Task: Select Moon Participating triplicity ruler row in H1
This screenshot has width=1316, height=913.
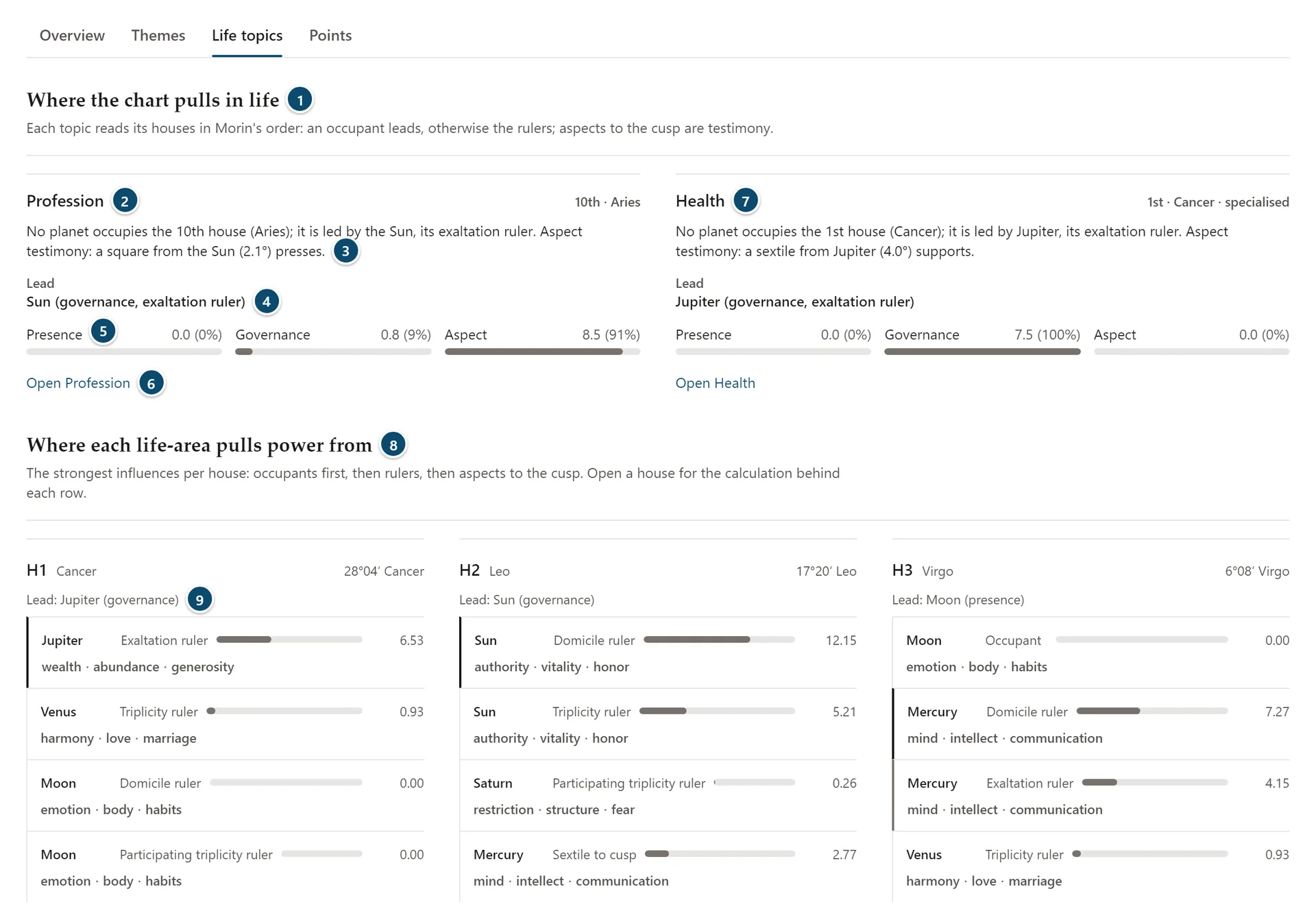Action: (226, 867)
